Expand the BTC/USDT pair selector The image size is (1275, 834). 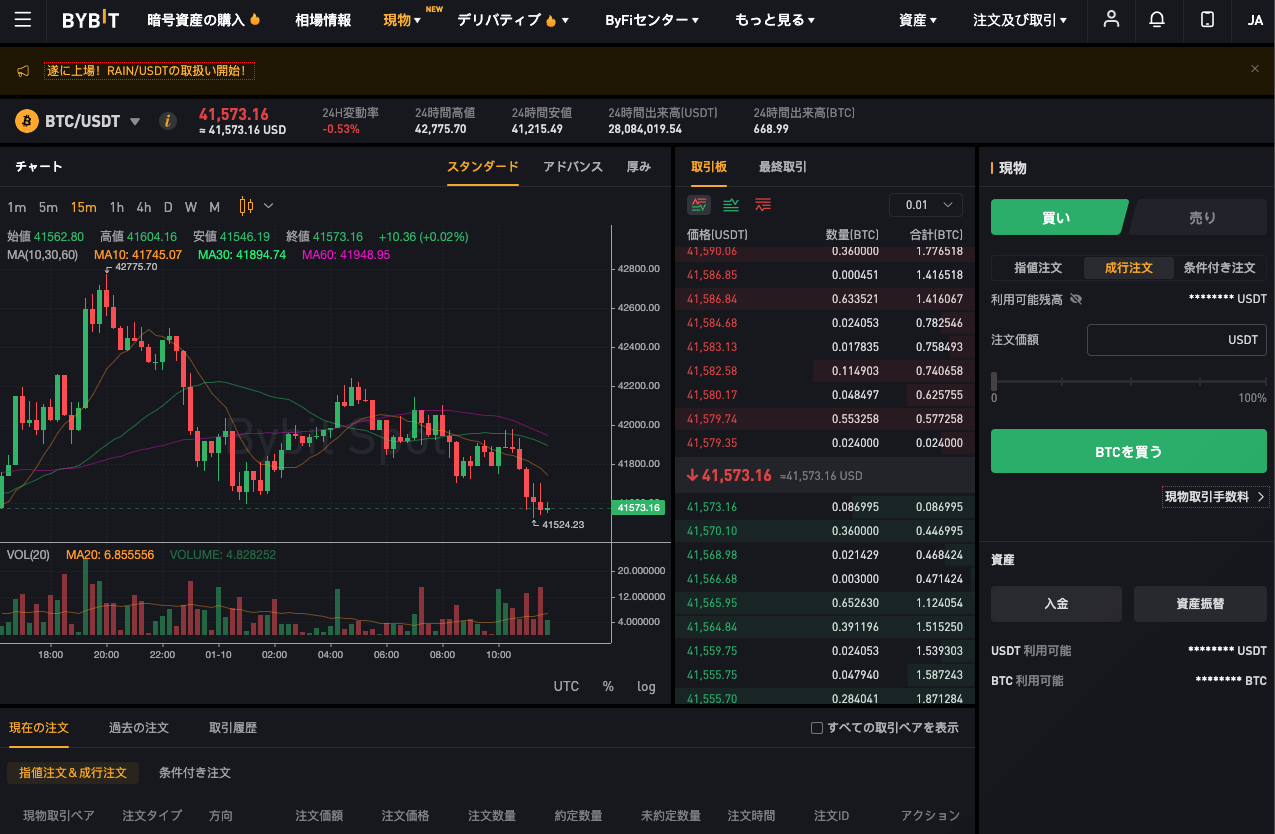coord(135,121)
